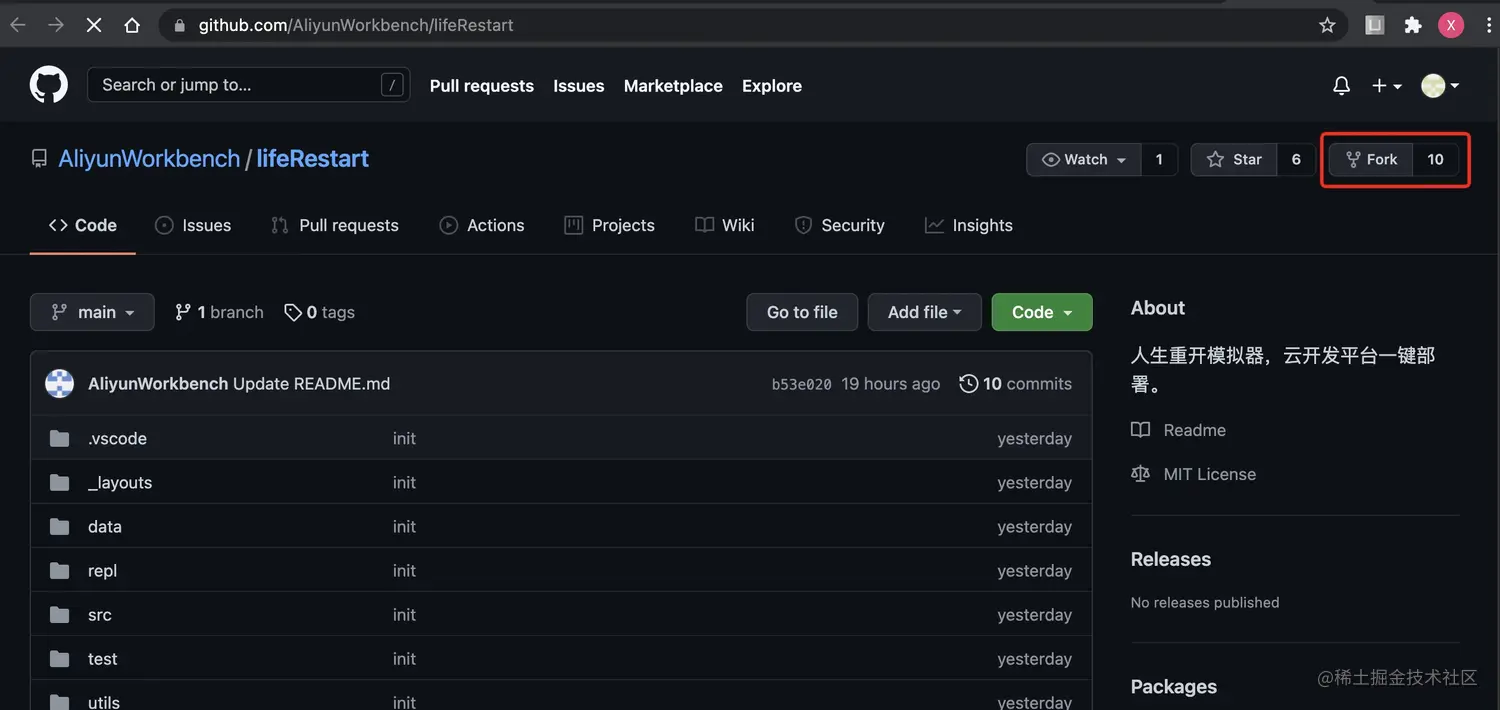Open commit hash b53e020
This screenshot has width=1500, height=710.
point(802,384)
